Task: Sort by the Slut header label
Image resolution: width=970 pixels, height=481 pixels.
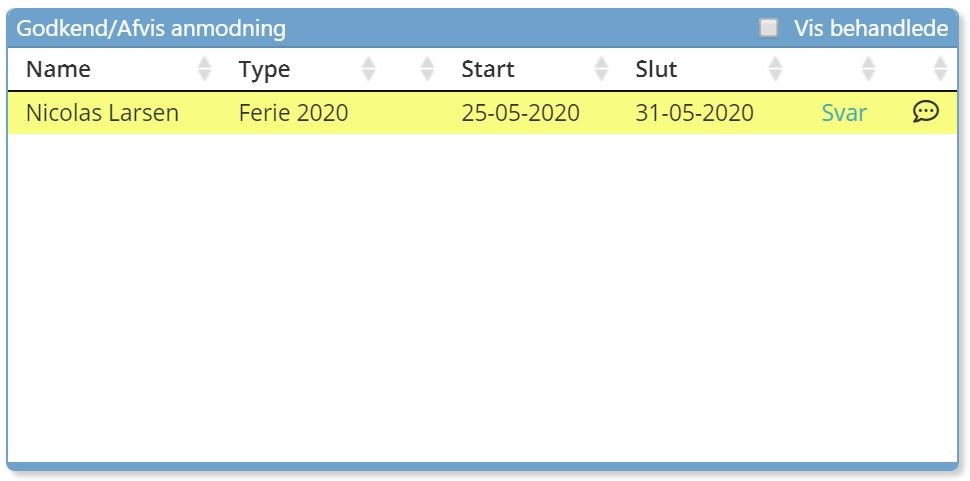Action: (x=656, y=69)
